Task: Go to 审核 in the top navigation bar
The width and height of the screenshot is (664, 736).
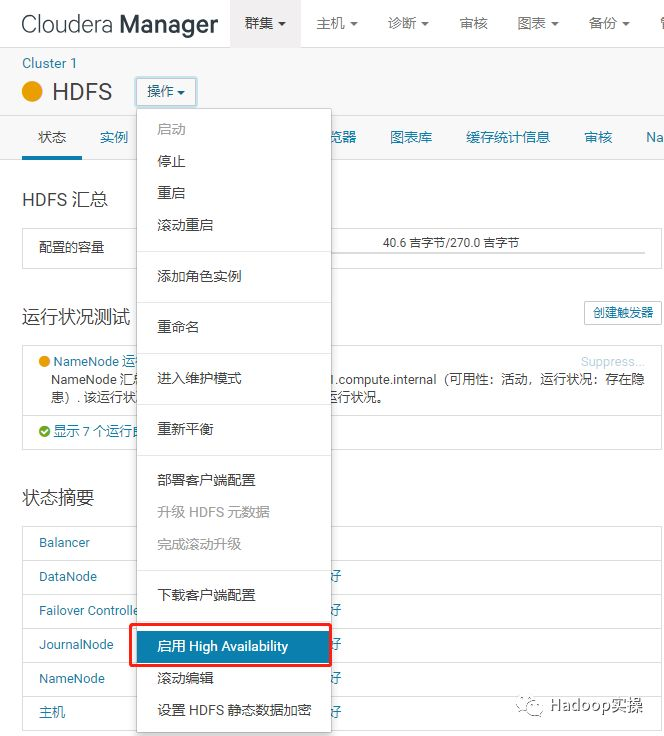Action: tap(473, 23)
